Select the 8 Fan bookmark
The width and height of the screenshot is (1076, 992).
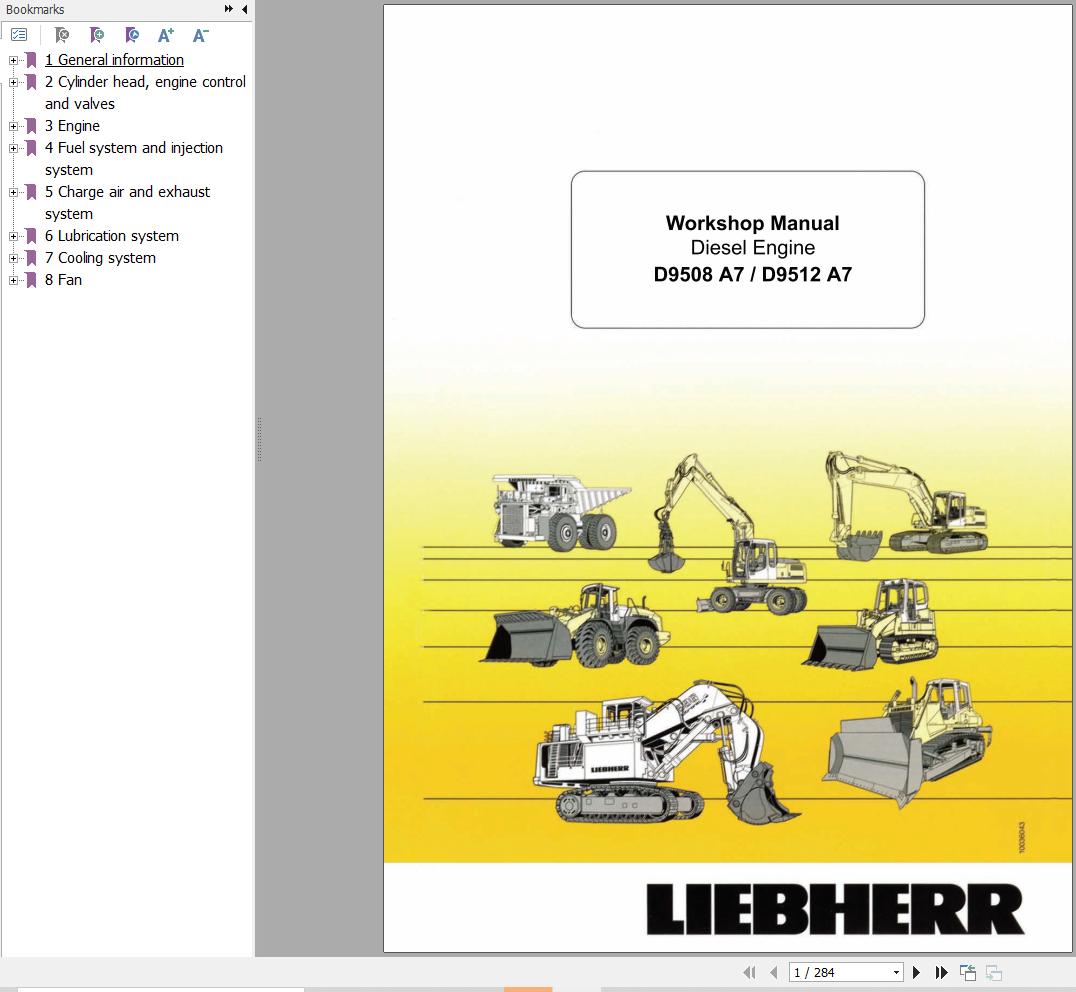pyautogui.click(x=63, y=279)
